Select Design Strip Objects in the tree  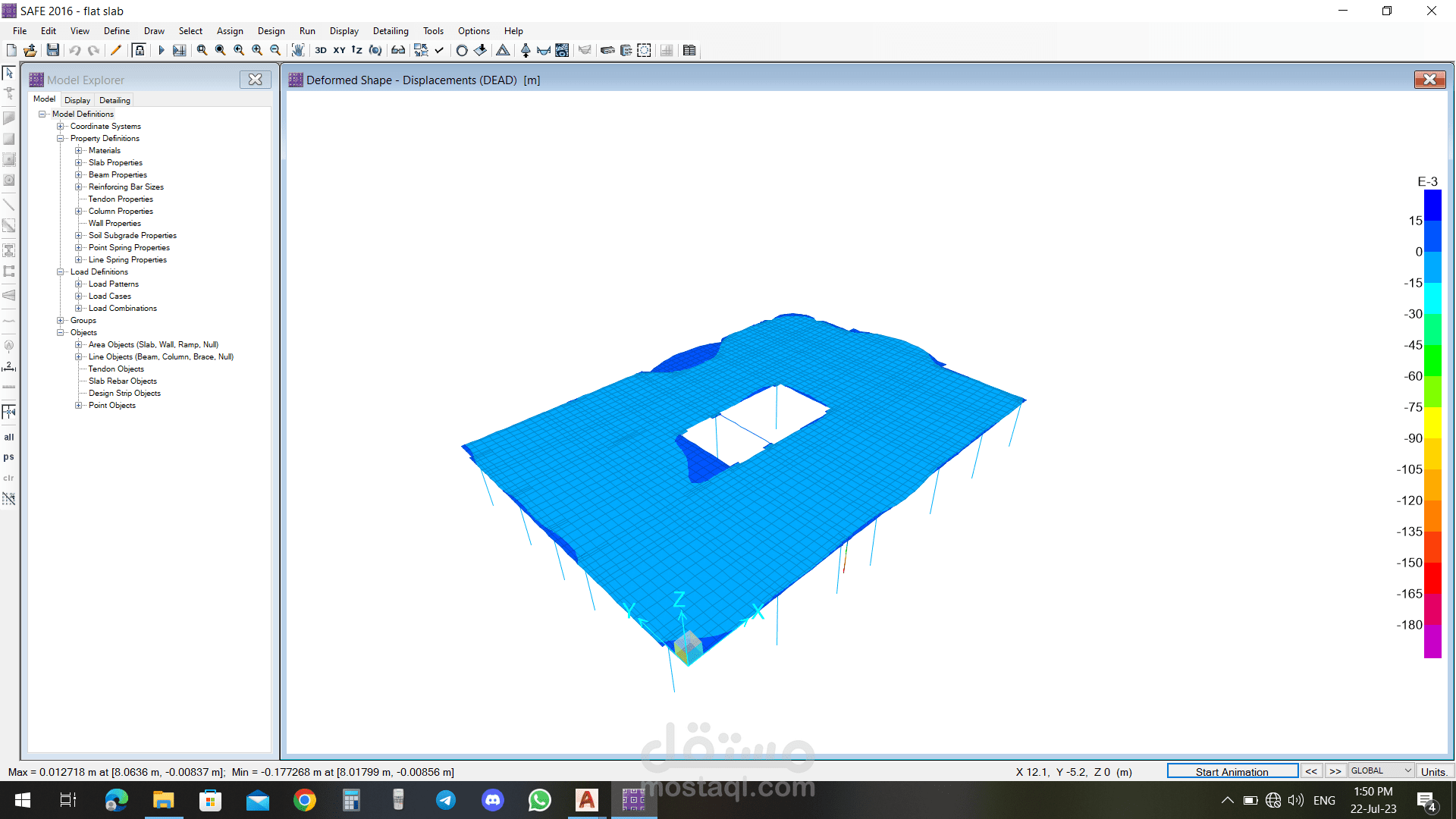click(124, 393)
